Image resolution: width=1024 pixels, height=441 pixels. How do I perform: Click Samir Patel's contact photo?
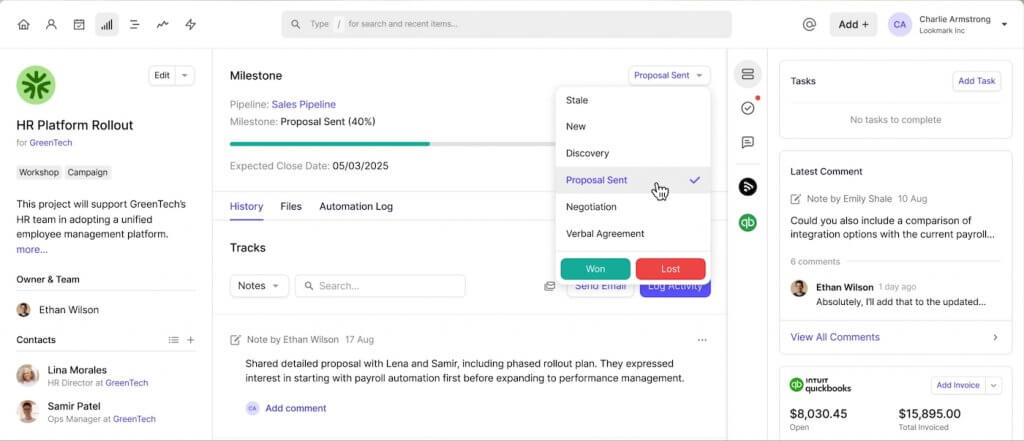pyautogui.click(x=27, y=412)
